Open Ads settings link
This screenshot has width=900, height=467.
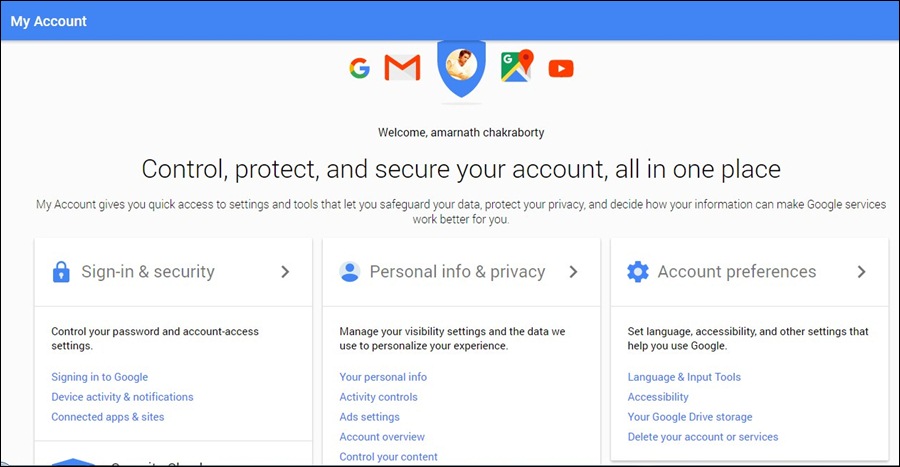pyautogui.click(x=370, y=417)
